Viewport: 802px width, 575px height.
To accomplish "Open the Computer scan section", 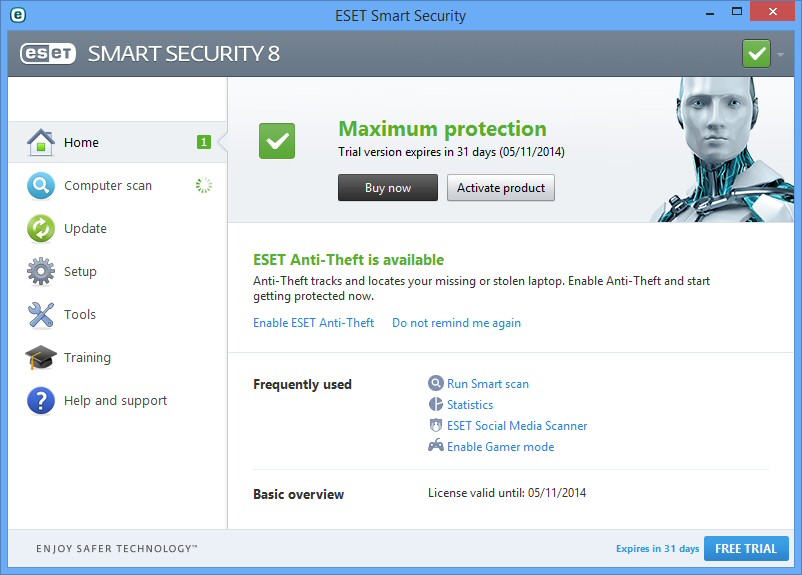I will (x=108, y=185).
